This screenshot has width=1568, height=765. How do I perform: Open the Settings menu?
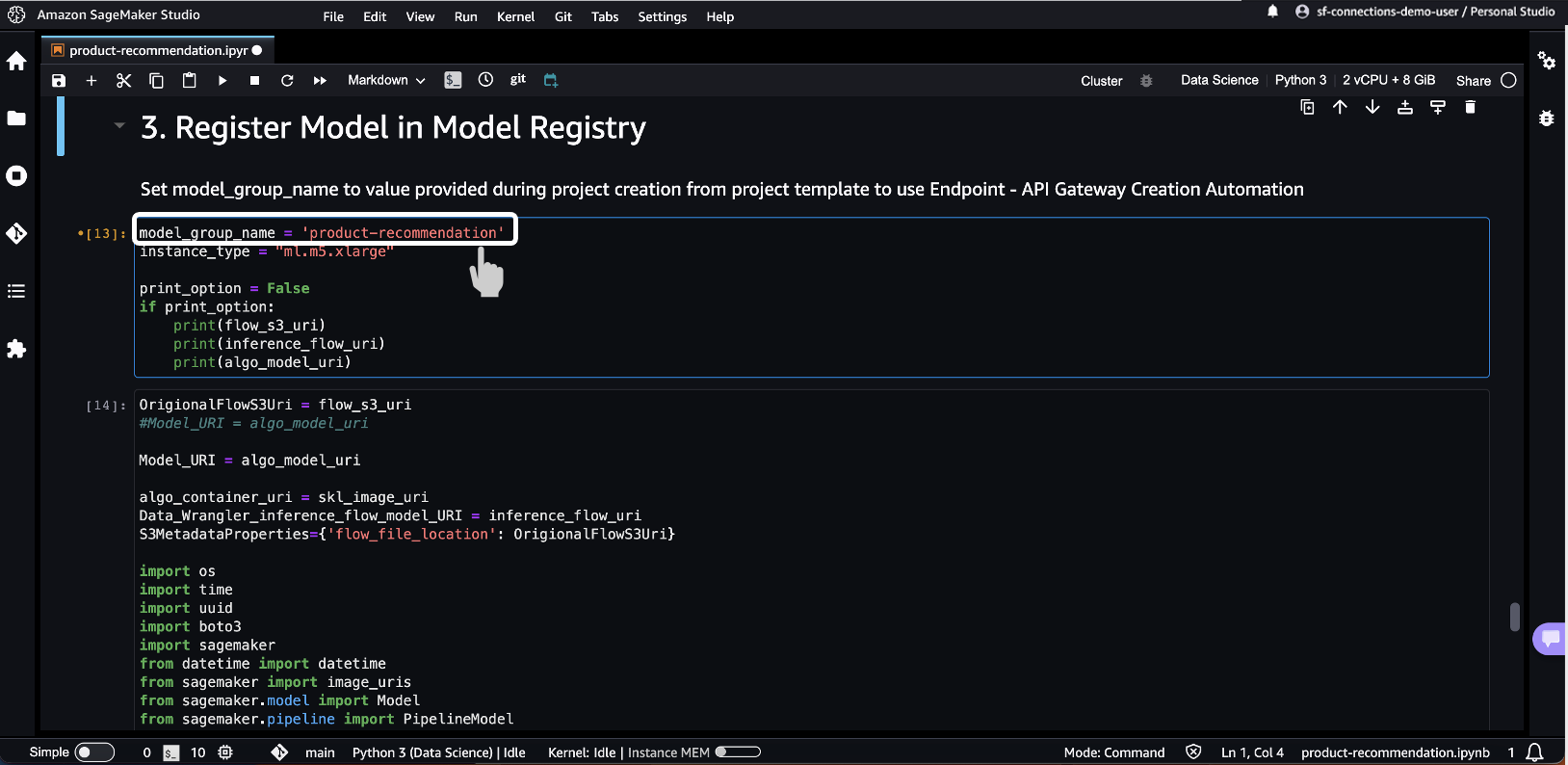pyautogui.click(x=662, y=16)
